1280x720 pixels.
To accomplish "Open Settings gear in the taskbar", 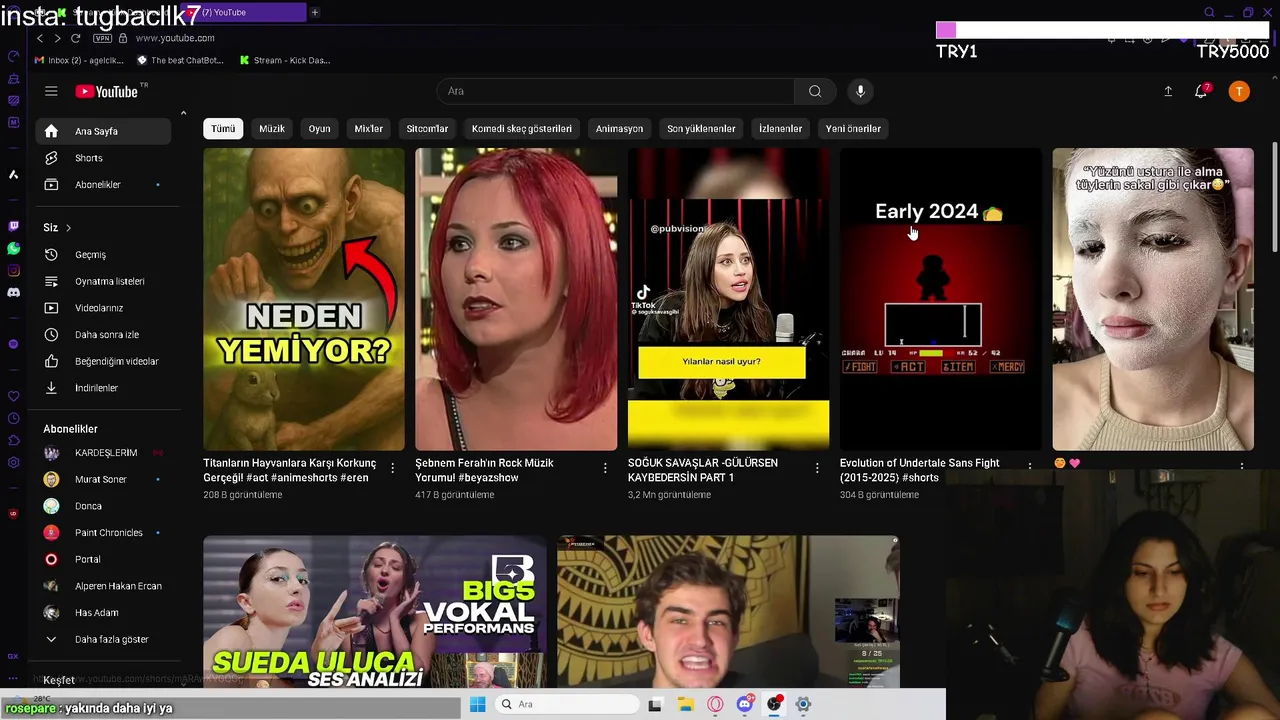I will point(803,704).
